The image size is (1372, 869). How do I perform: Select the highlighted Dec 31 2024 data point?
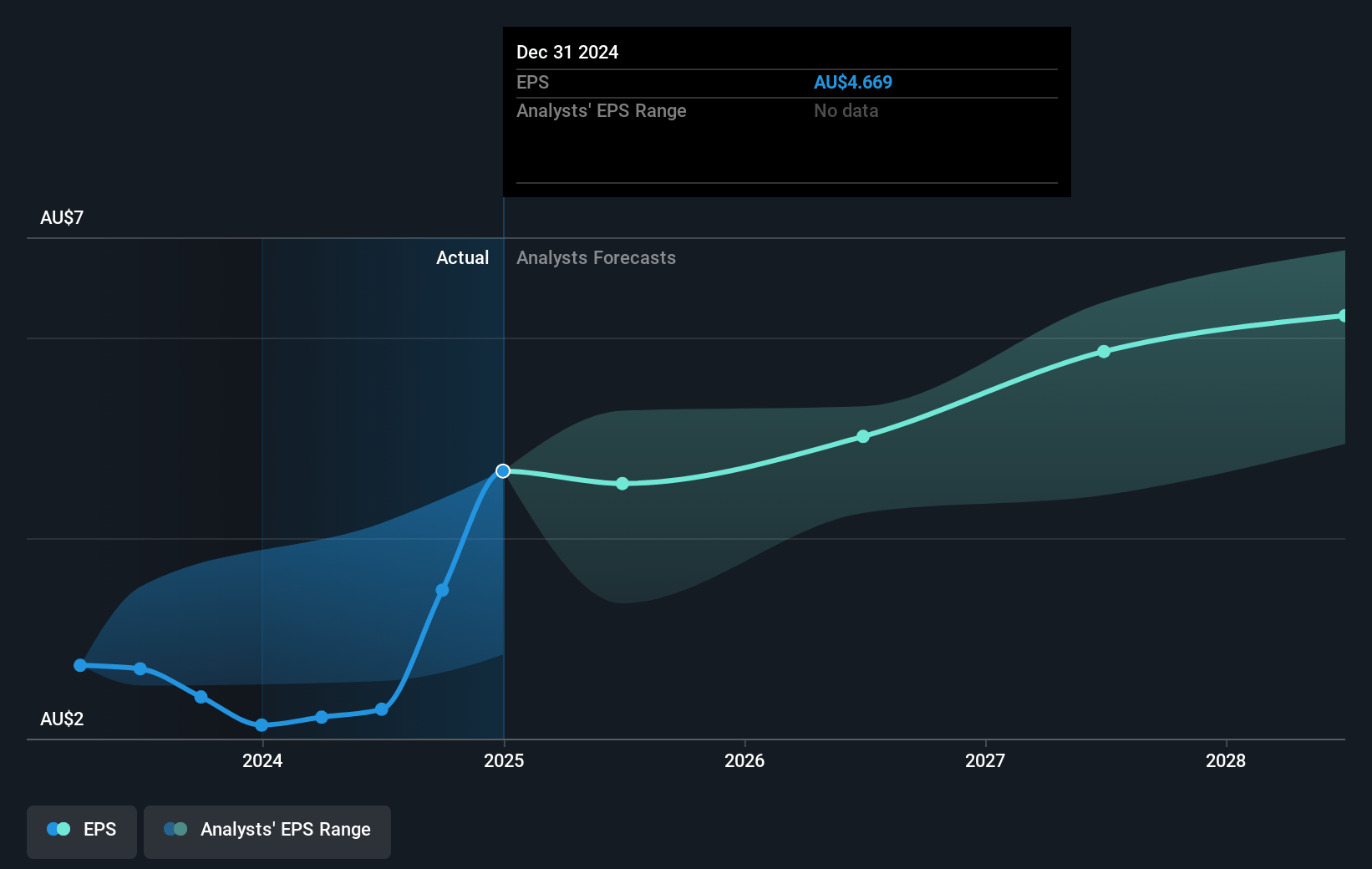point(503,471)
